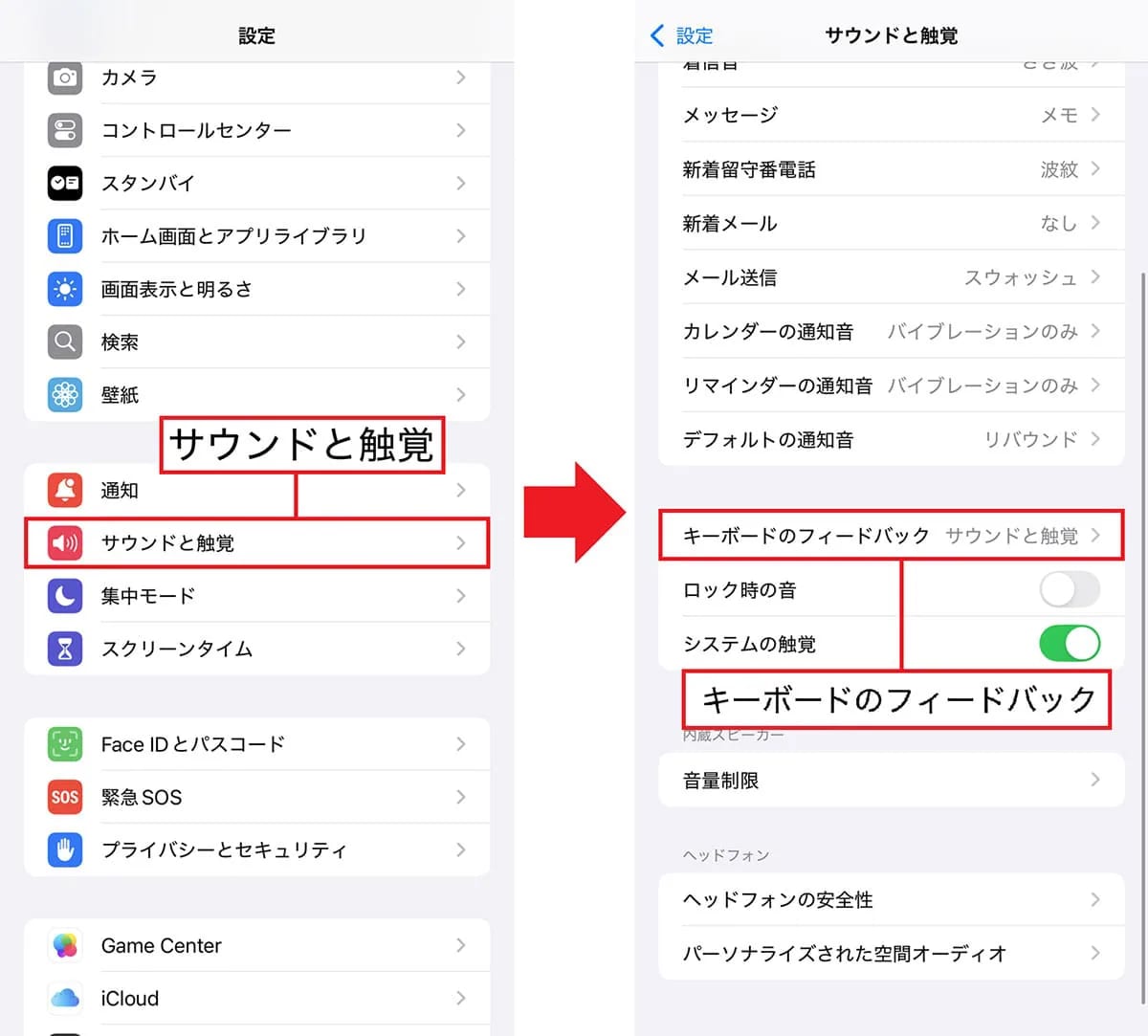Tap the Camera settings icon

(65, 77)
